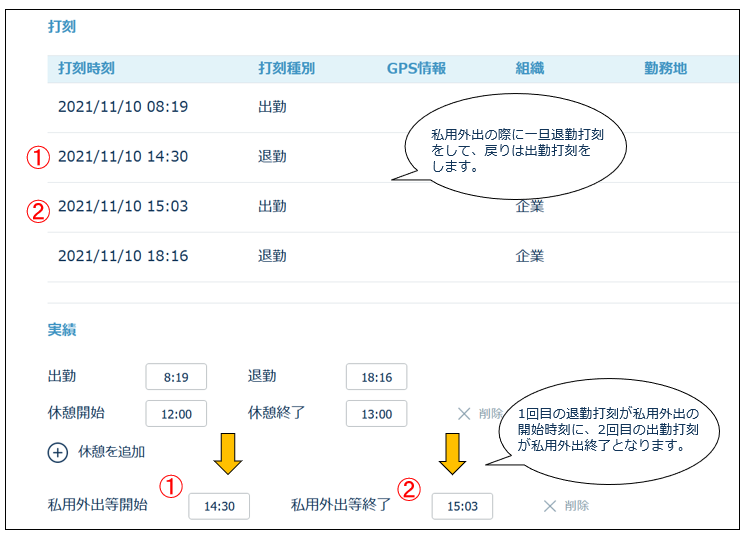752x543 pixels.
Task: Click the 勤務地 column header
Action: click(665, 68)
